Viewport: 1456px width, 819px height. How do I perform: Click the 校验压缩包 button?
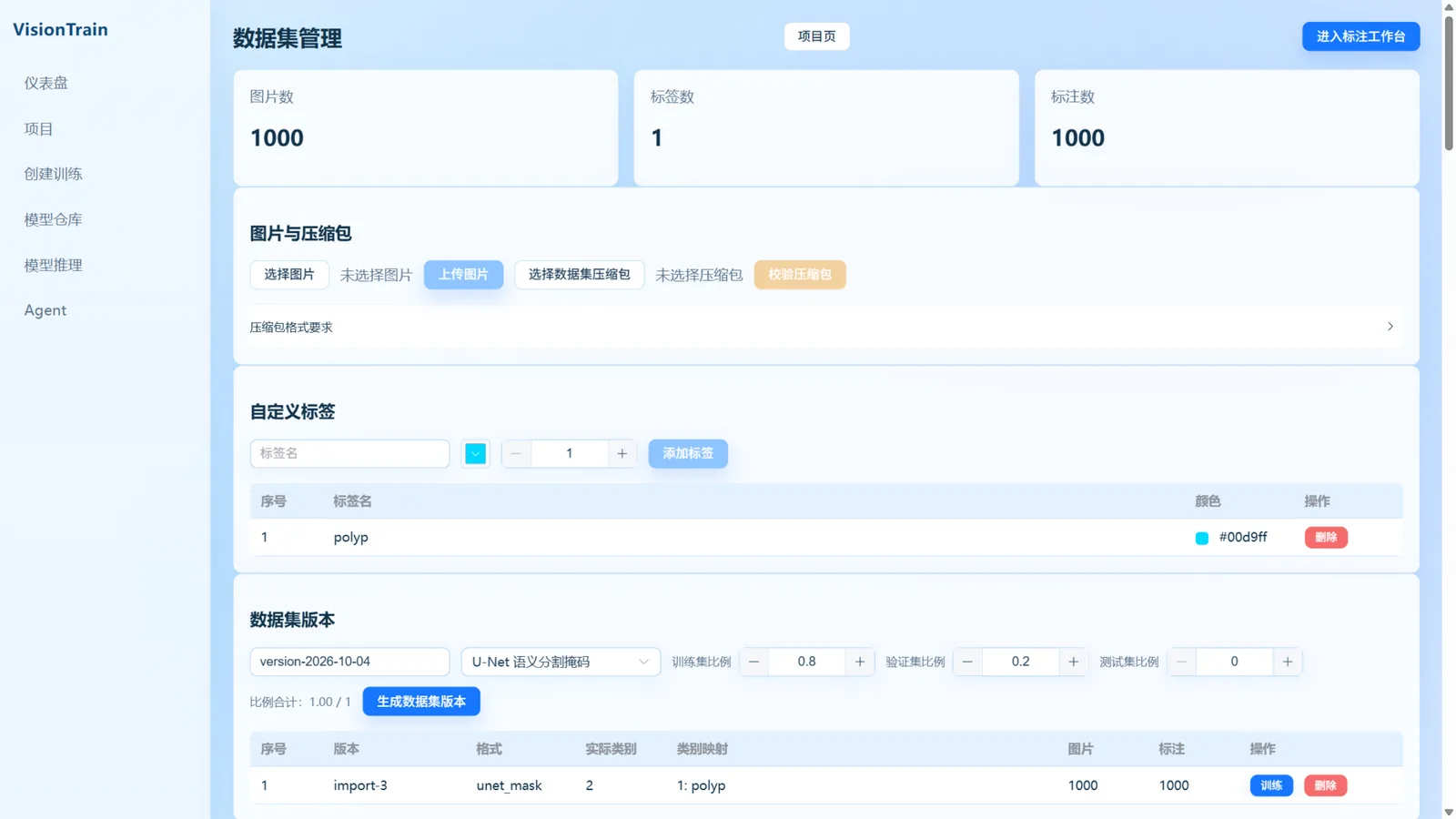(800, 275)
